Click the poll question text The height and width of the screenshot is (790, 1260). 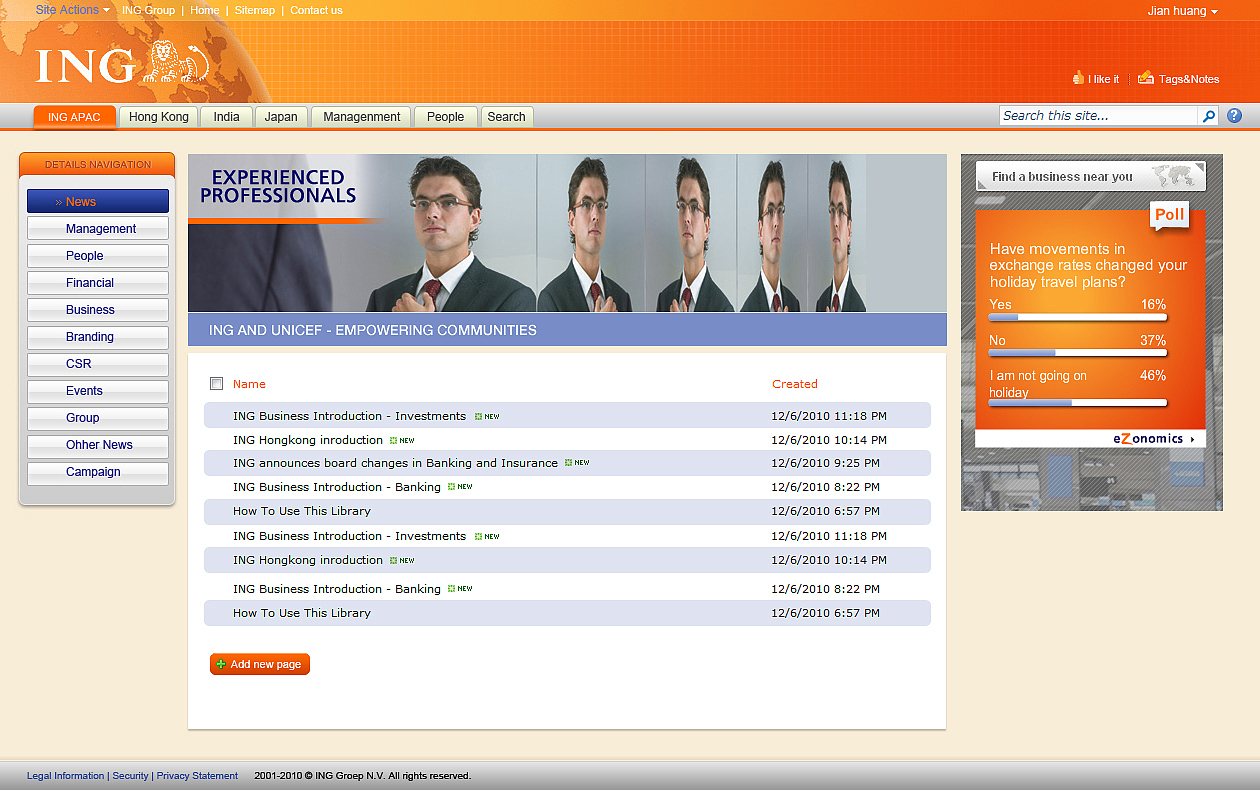[x=1088, y=265]
